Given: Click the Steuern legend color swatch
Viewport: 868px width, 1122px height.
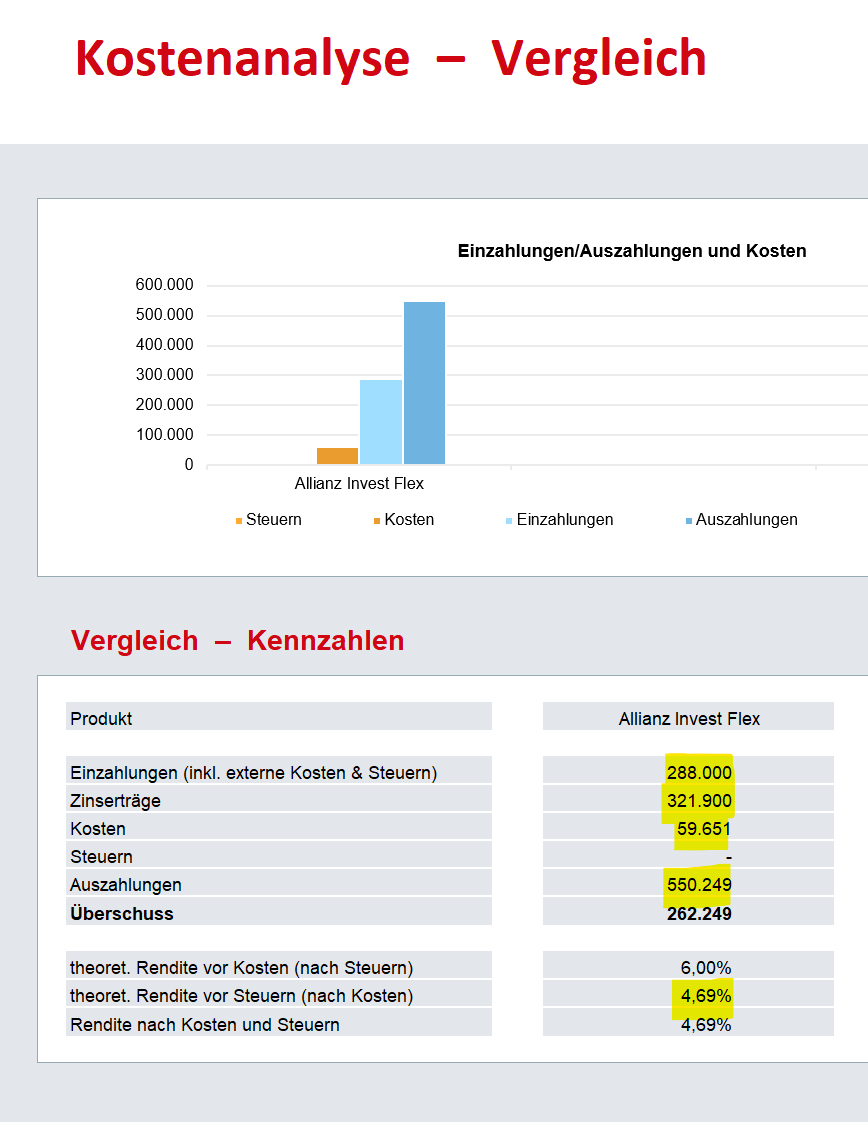Looking at the screenshot, I should tap(239, 521).
